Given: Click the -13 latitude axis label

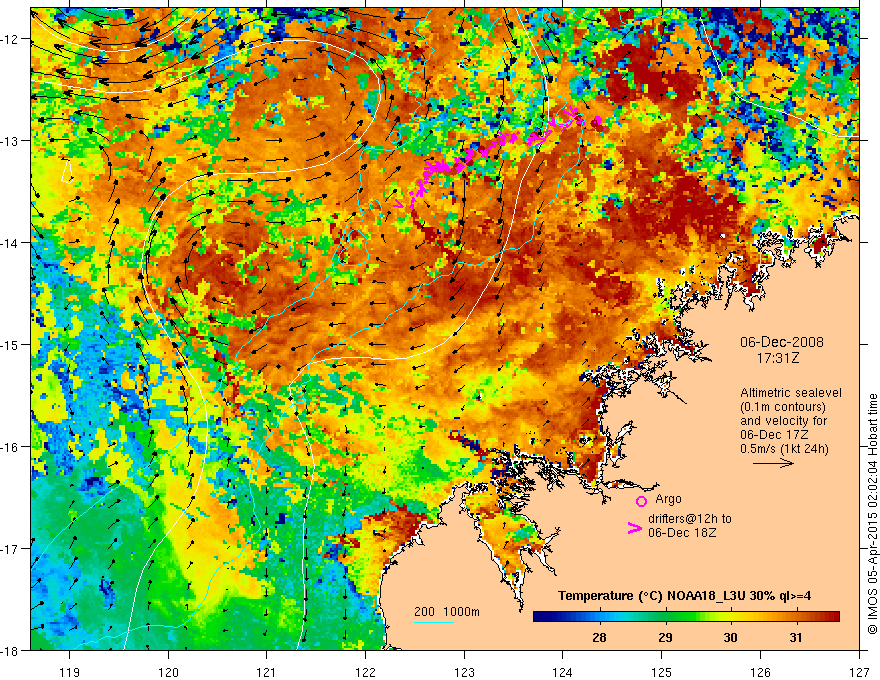Looking at the screenshot, I should click(x=11, y=140).
